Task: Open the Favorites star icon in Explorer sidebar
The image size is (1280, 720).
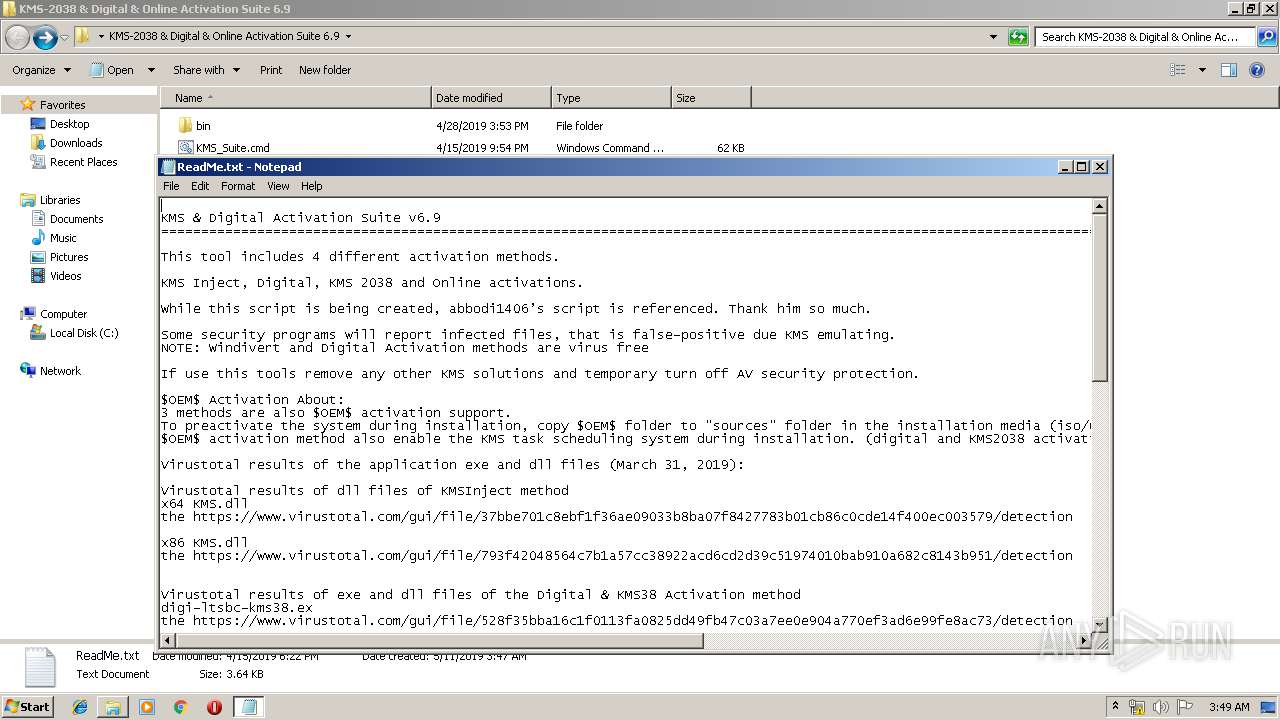Action: pos(28,104)
